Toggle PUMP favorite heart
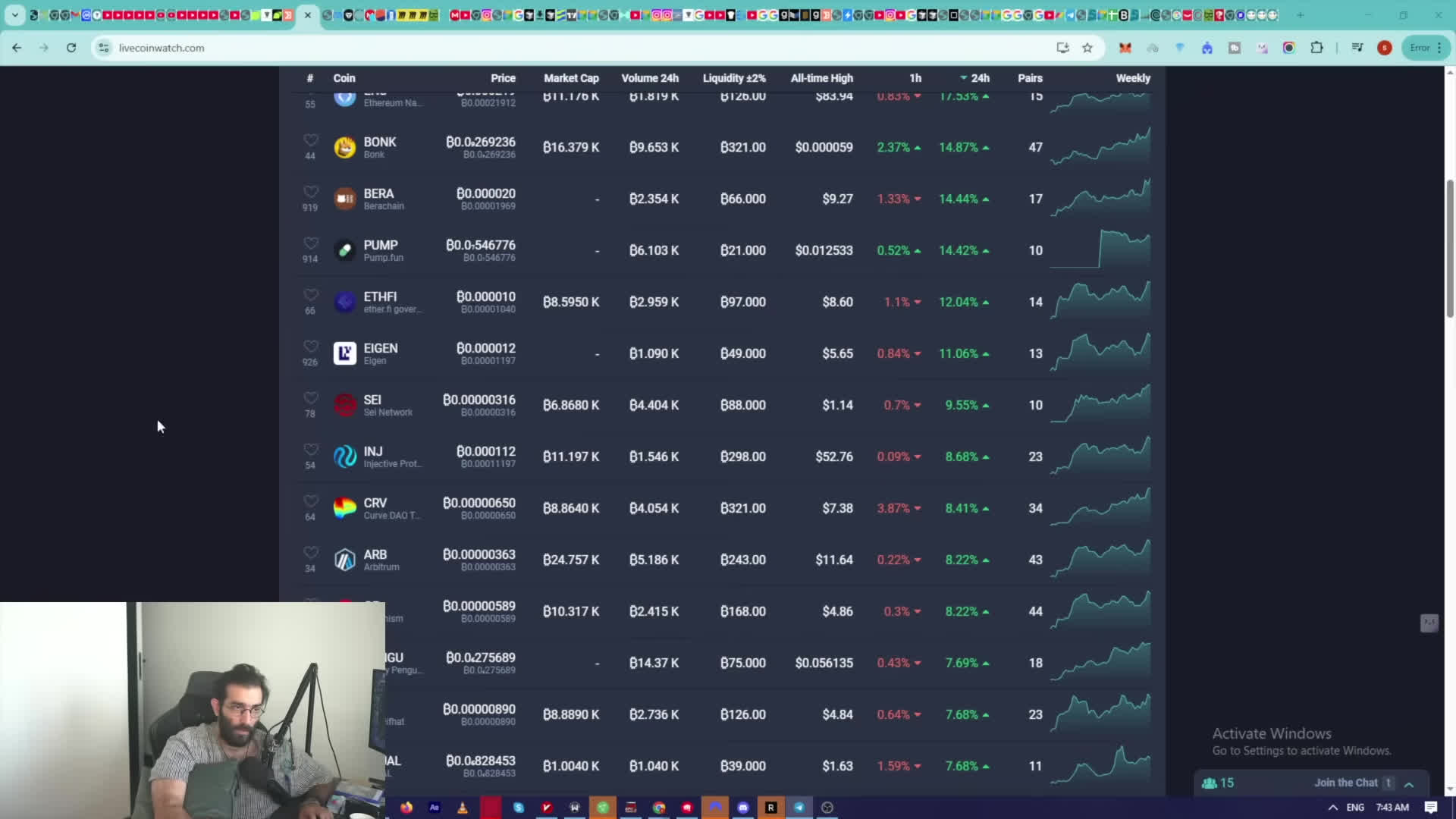Screen dimensions: 1456x819 pos(310,243)
